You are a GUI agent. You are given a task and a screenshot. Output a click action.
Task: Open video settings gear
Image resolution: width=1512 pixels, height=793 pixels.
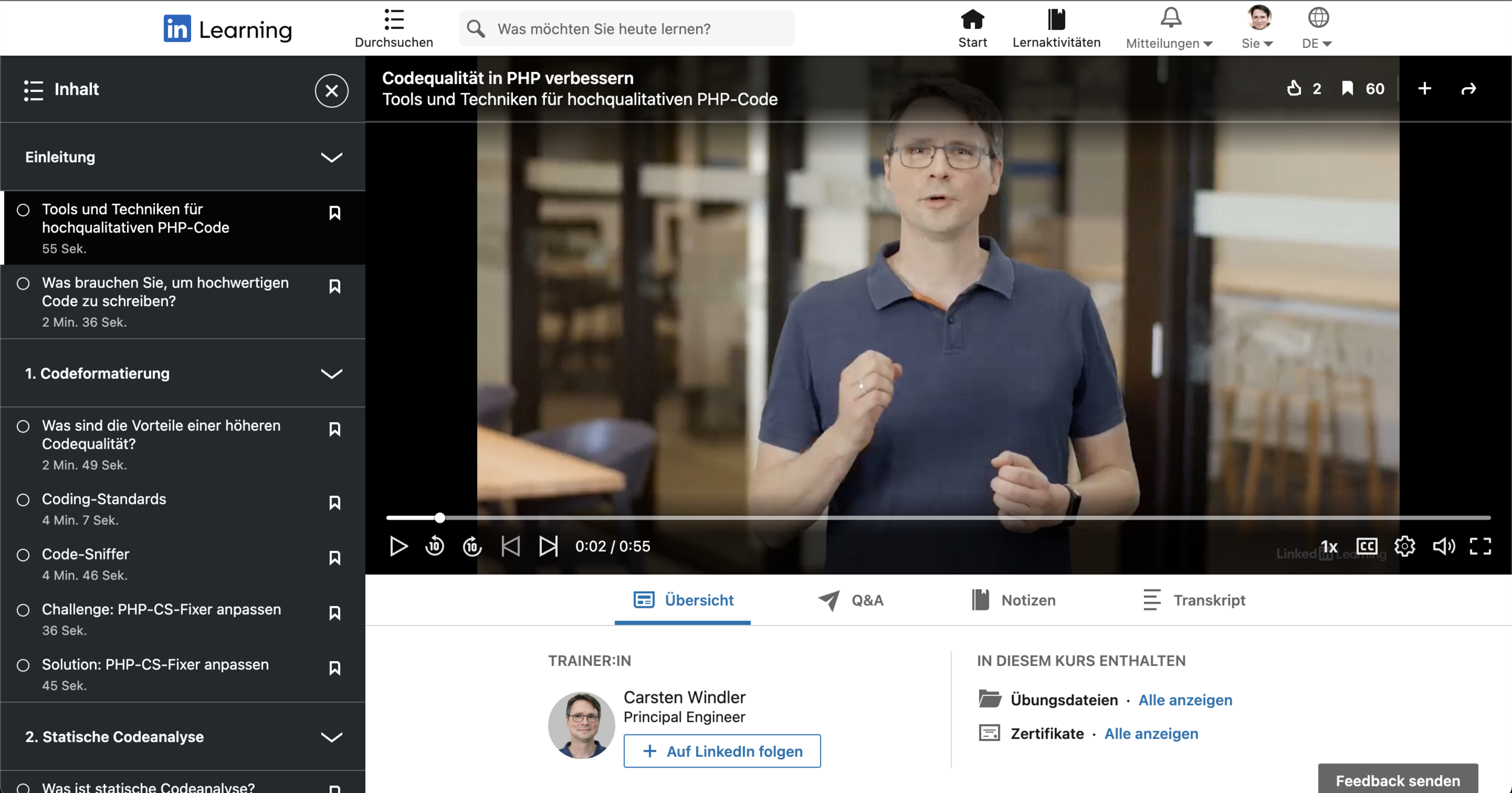pos(1404,546)
